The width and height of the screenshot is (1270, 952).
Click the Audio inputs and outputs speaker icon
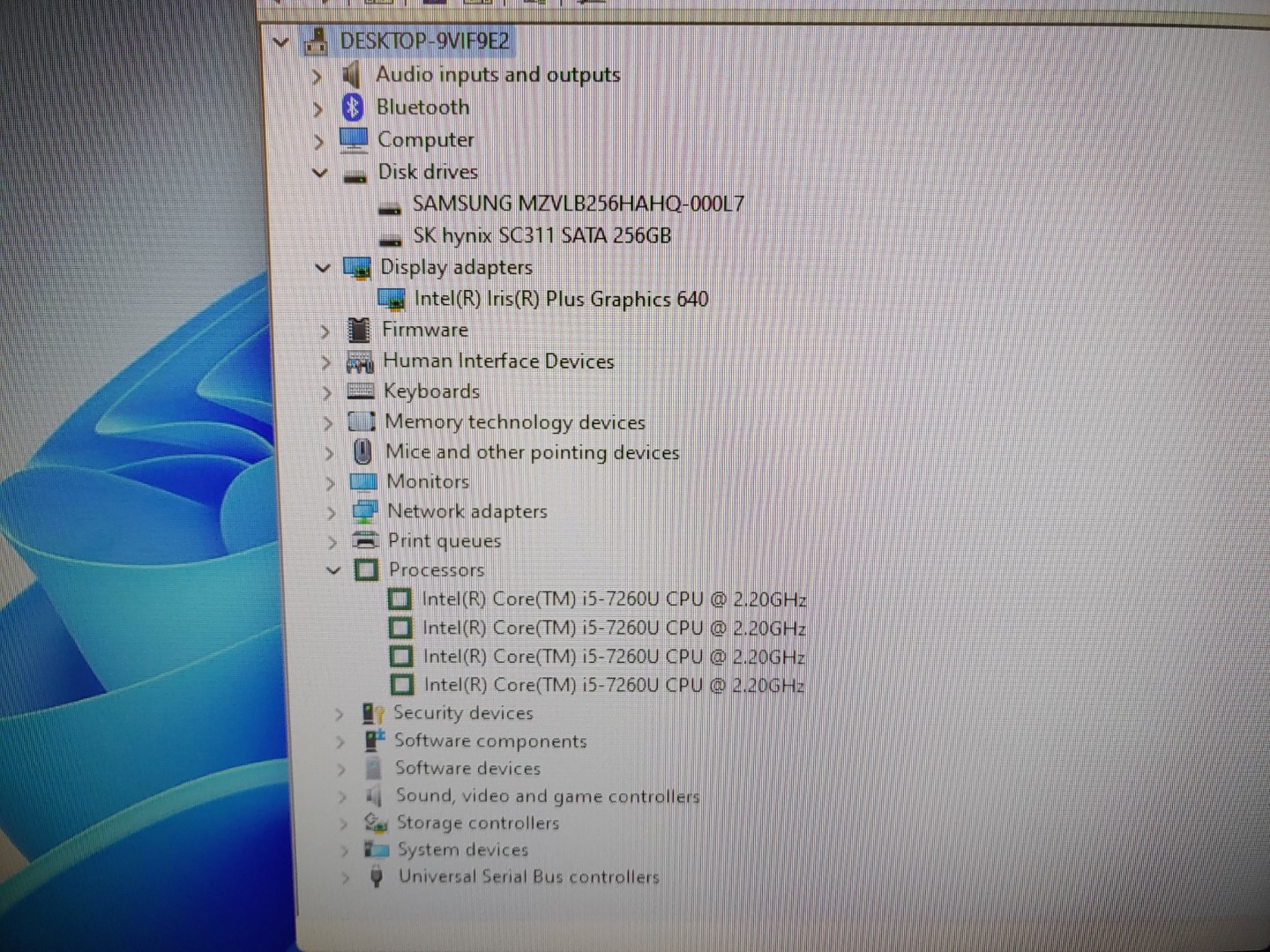(351, 75)
